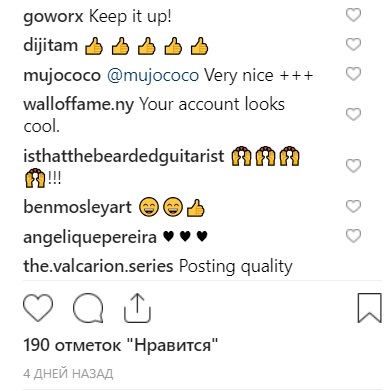The image size is (388, 391).
Task: Like benmosleyart's smiley emoji comment
Action: tap(353, 207)
